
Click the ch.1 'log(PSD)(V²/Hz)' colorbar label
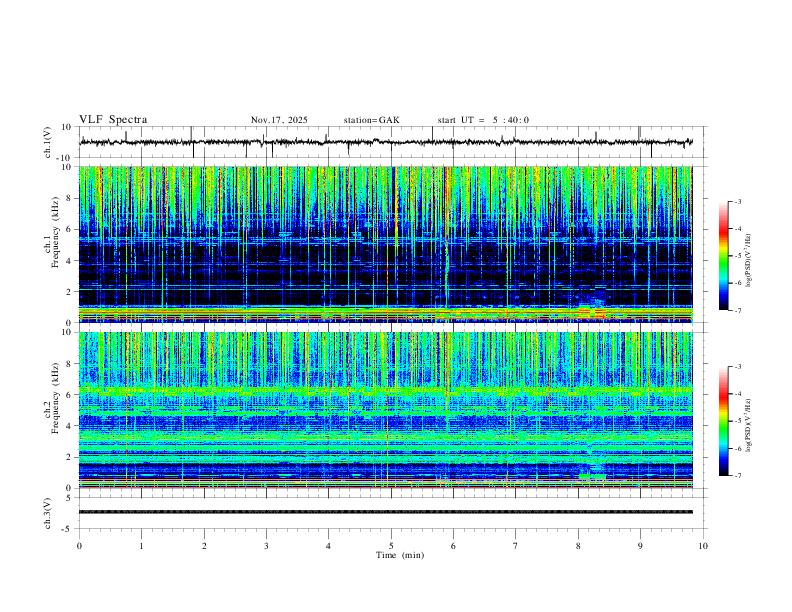pos(748,261)
